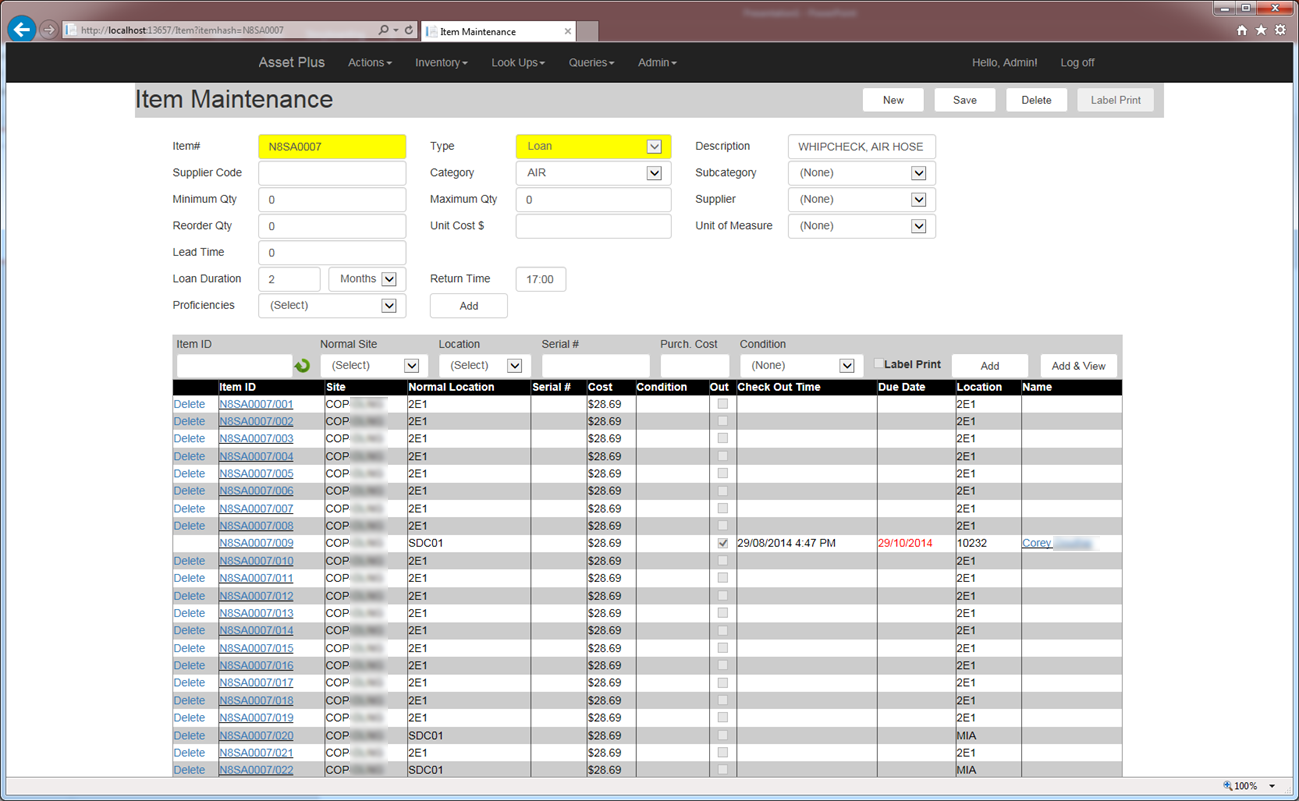1299x801 pixels.
Task: Toggle the Out checkbox for N8SA0007/020
Action: [722, 735]
